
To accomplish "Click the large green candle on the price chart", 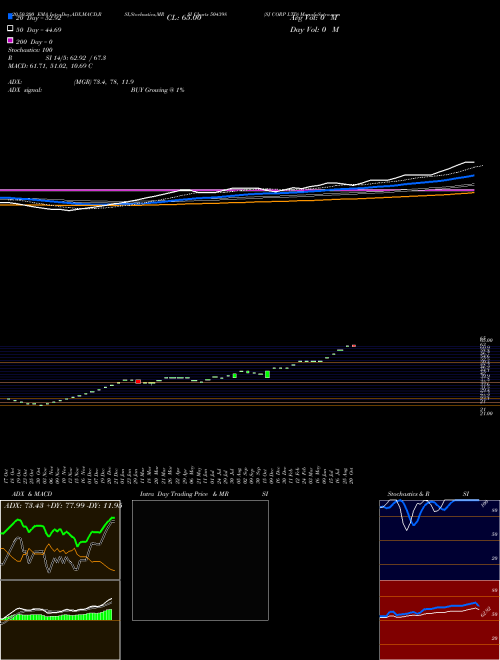I will 267,374.
